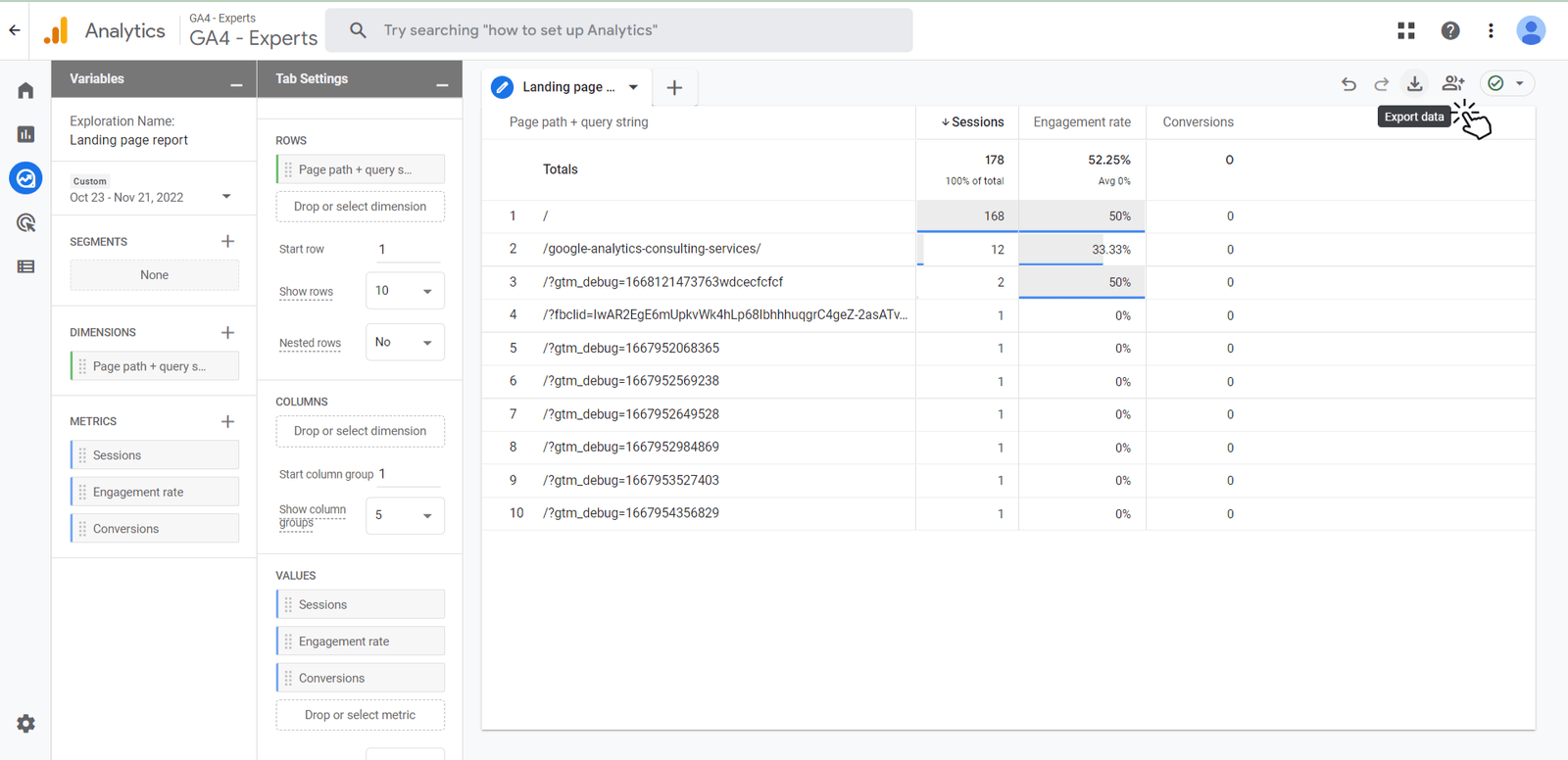This screenshot has height=760, width=1568.
Task: Click the redo arrow icon
Action: coord(1382,84)
